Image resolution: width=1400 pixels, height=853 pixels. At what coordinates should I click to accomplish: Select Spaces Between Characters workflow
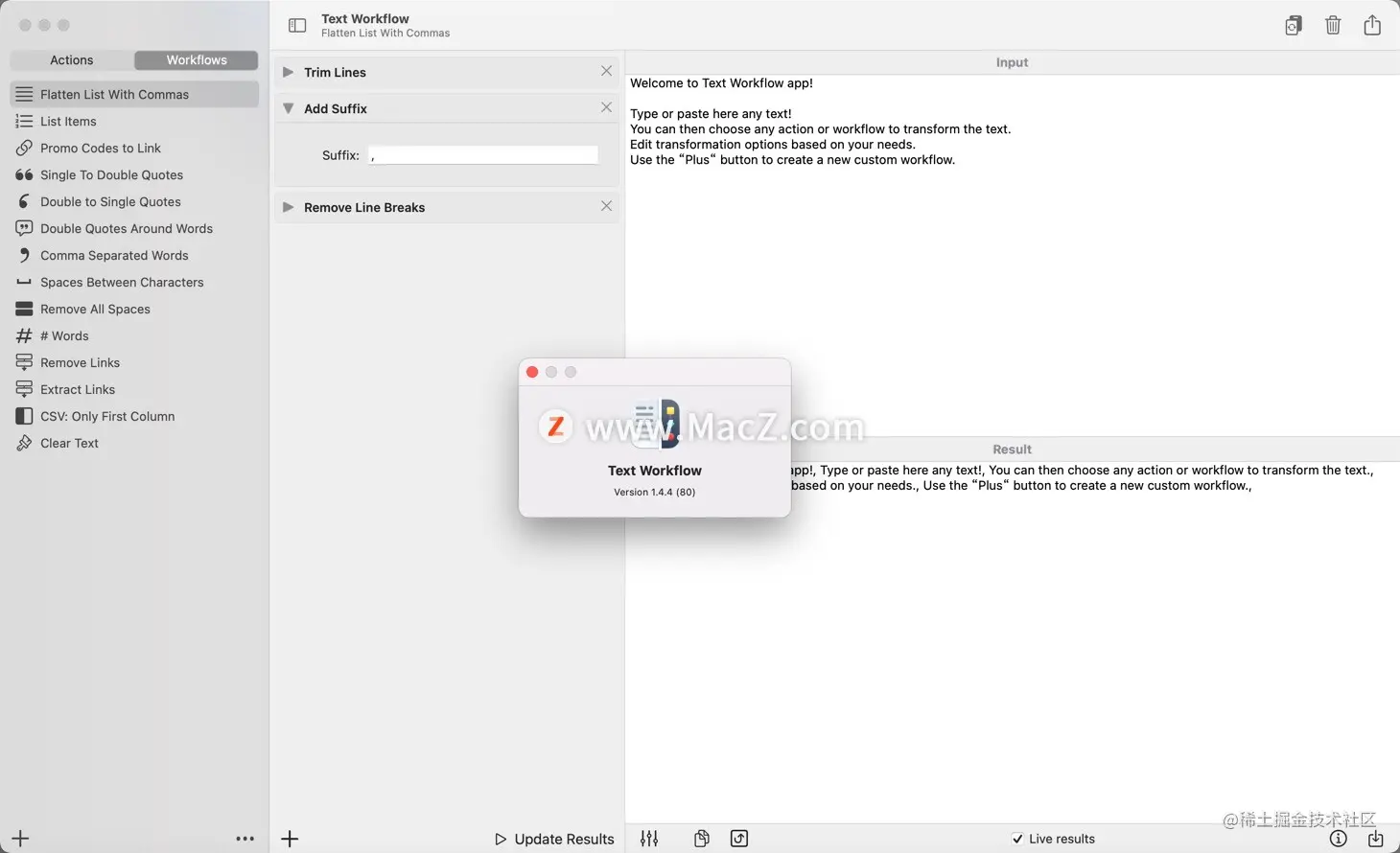click(x=134, y=282)
